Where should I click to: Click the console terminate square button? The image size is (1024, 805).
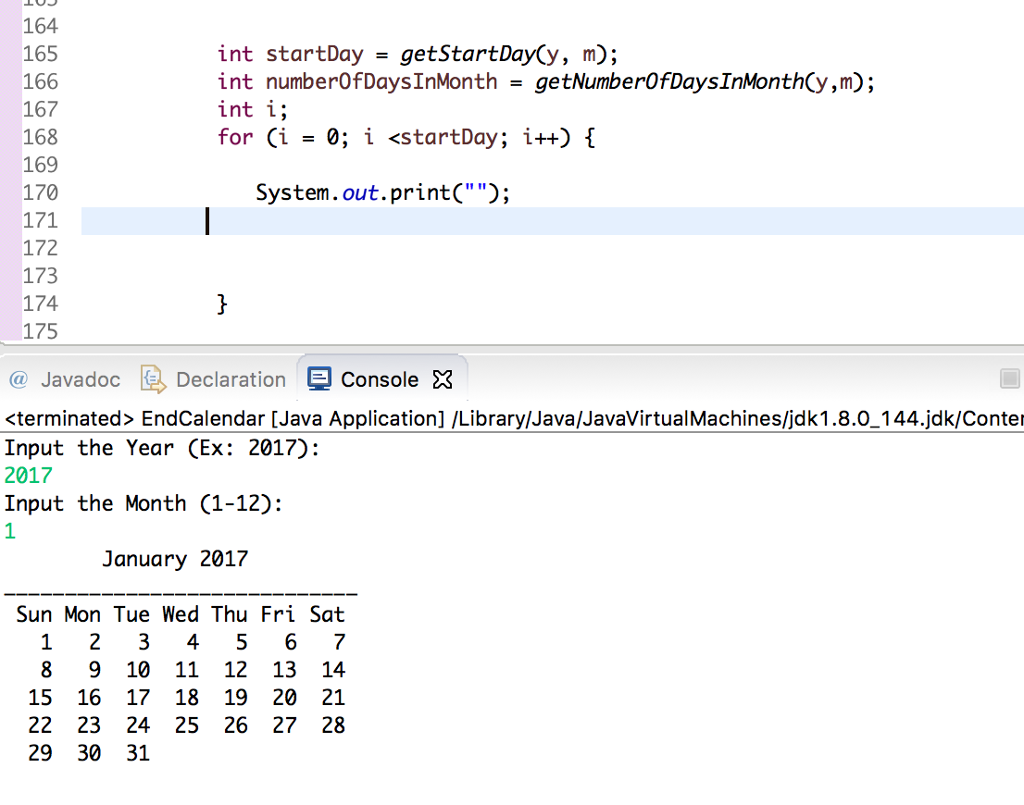(1010, 379)
